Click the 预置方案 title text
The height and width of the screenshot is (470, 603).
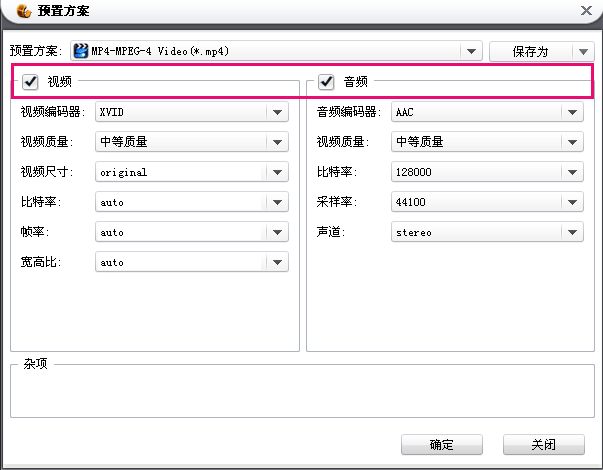coord(63,11)
